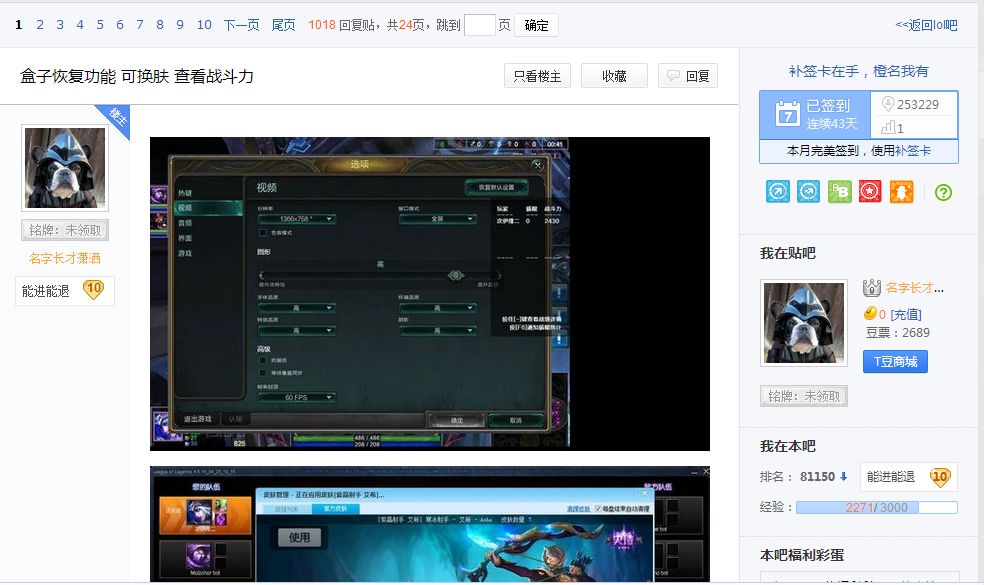Return to the forum via <<返回lol吧
The image size is (984, 585).
(926, 25)
